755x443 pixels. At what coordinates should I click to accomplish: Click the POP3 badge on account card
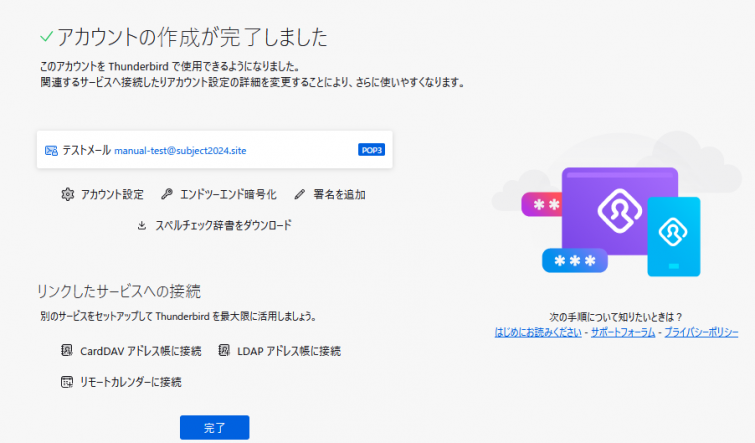coord(371,150)
